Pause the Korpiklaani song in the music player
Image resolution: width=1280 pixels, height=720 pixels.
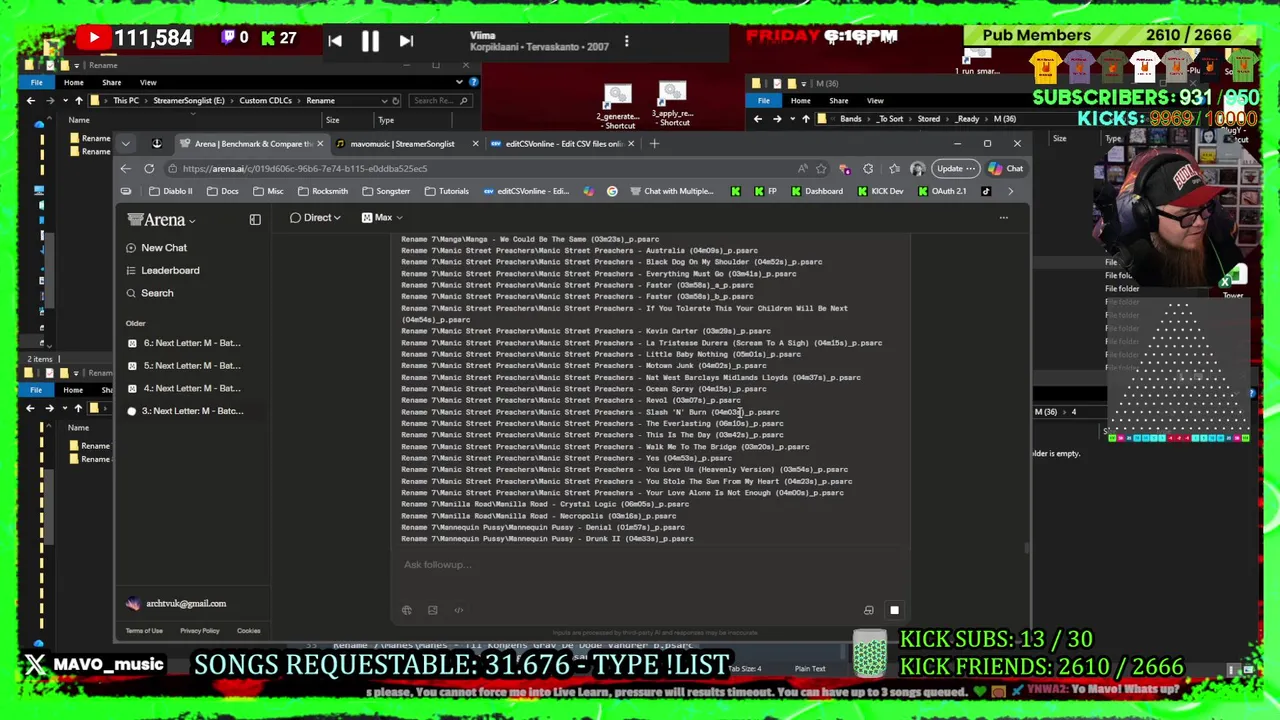pos(369,41)
